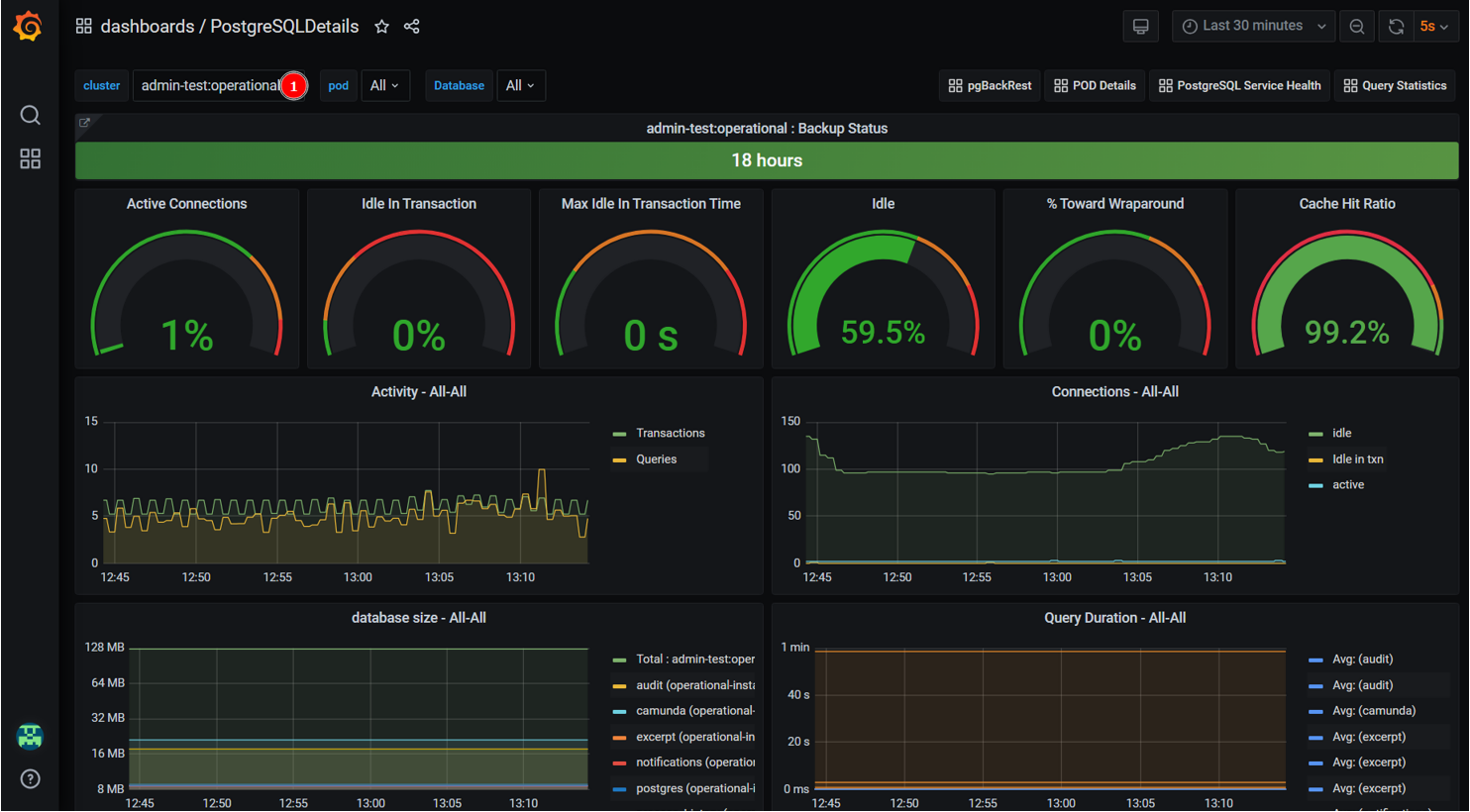
Task: Click the Database variable label
Action: pos(460,85)
